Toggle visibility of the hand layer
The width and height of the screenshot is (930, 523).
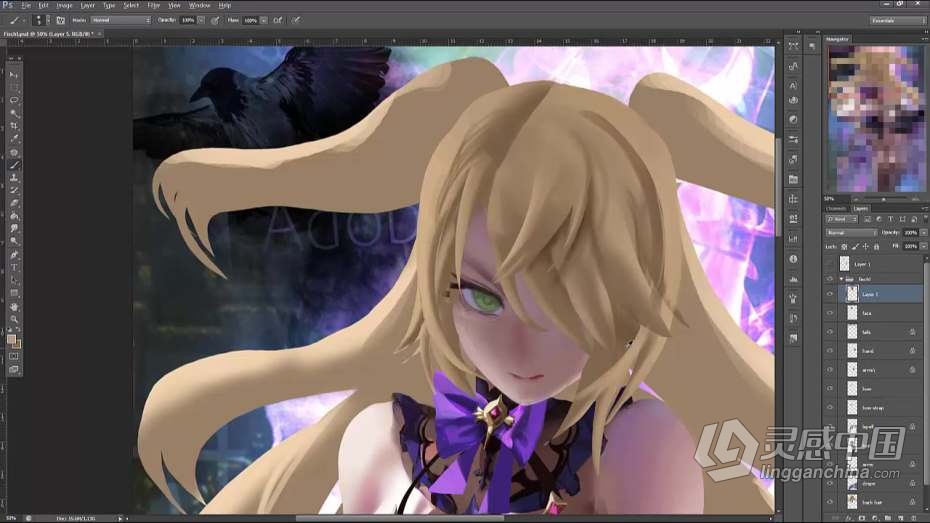pos(830,351)
